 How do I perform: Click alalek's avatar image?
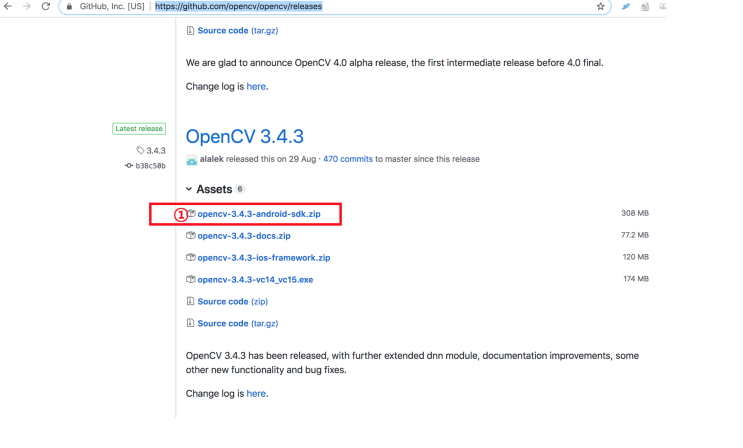(191, 160)
